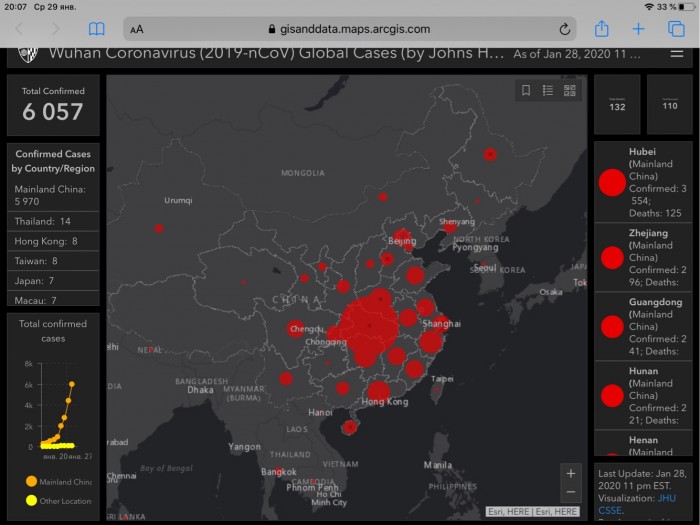Select the Macau: 7 row
The image size is (700, 525).
[x=53, y=299]
